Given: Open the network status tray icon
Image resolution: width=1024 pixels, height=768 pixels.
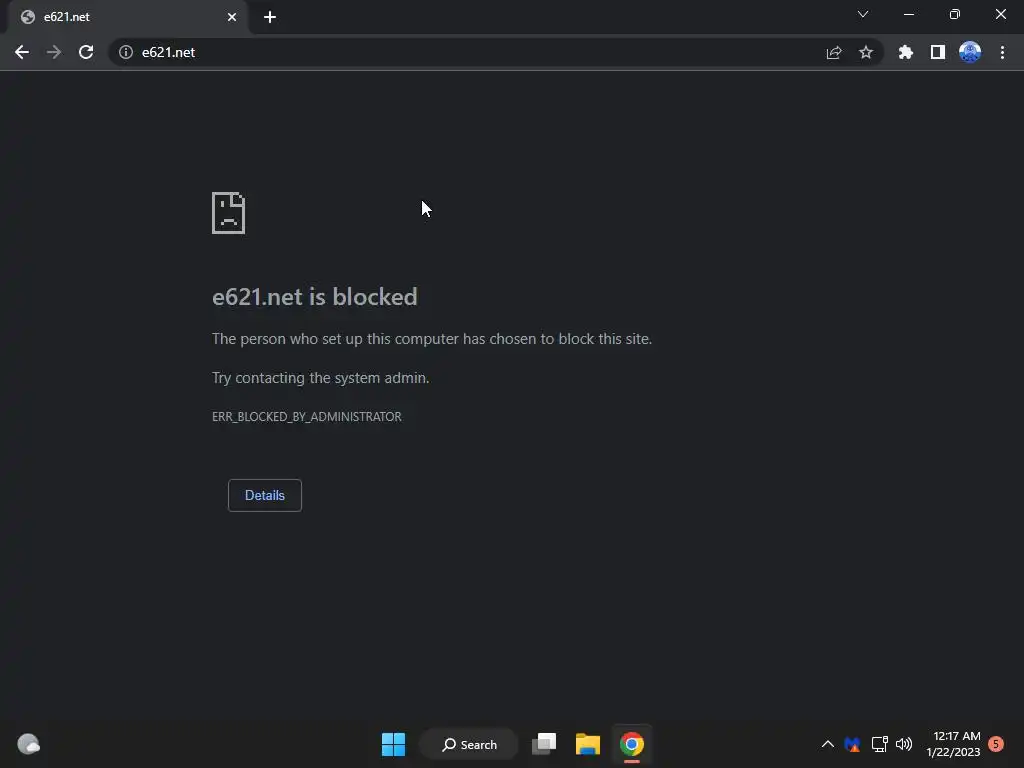Looking at the screenshot, I should pyautogui.click(x=879, y=744).
